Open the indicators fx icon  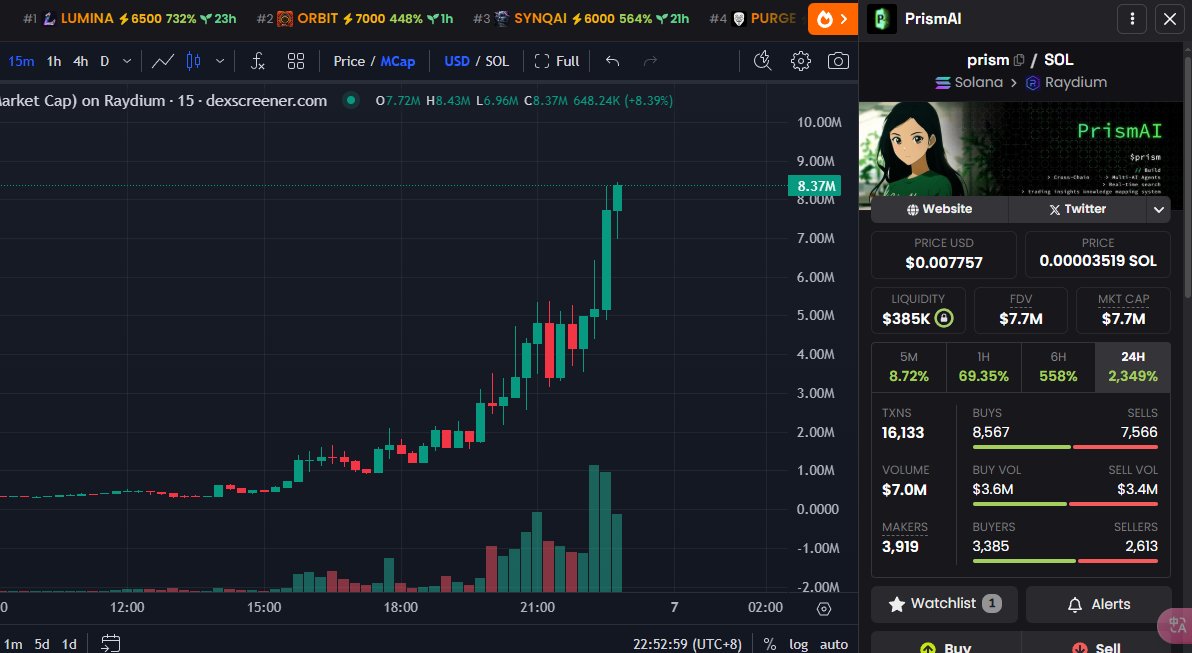pyautogui.click(x=258, y=61)
